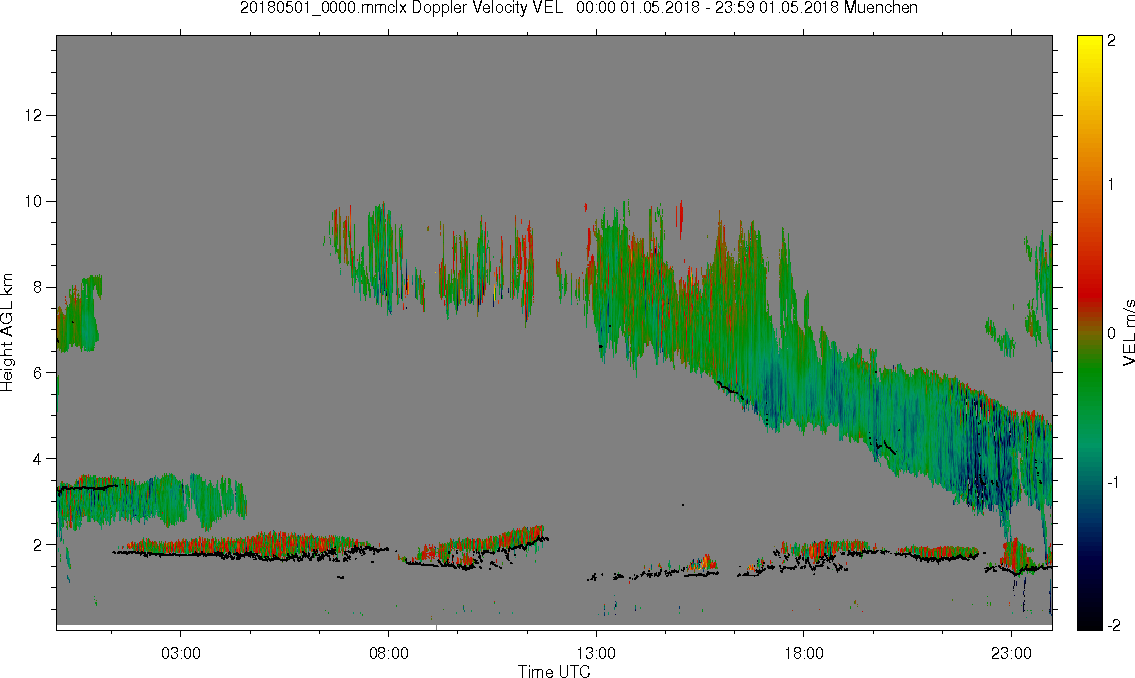Click the 'VEL m/s' colorbar label
Viewport: 1135px width, 678px height.
1128,332
